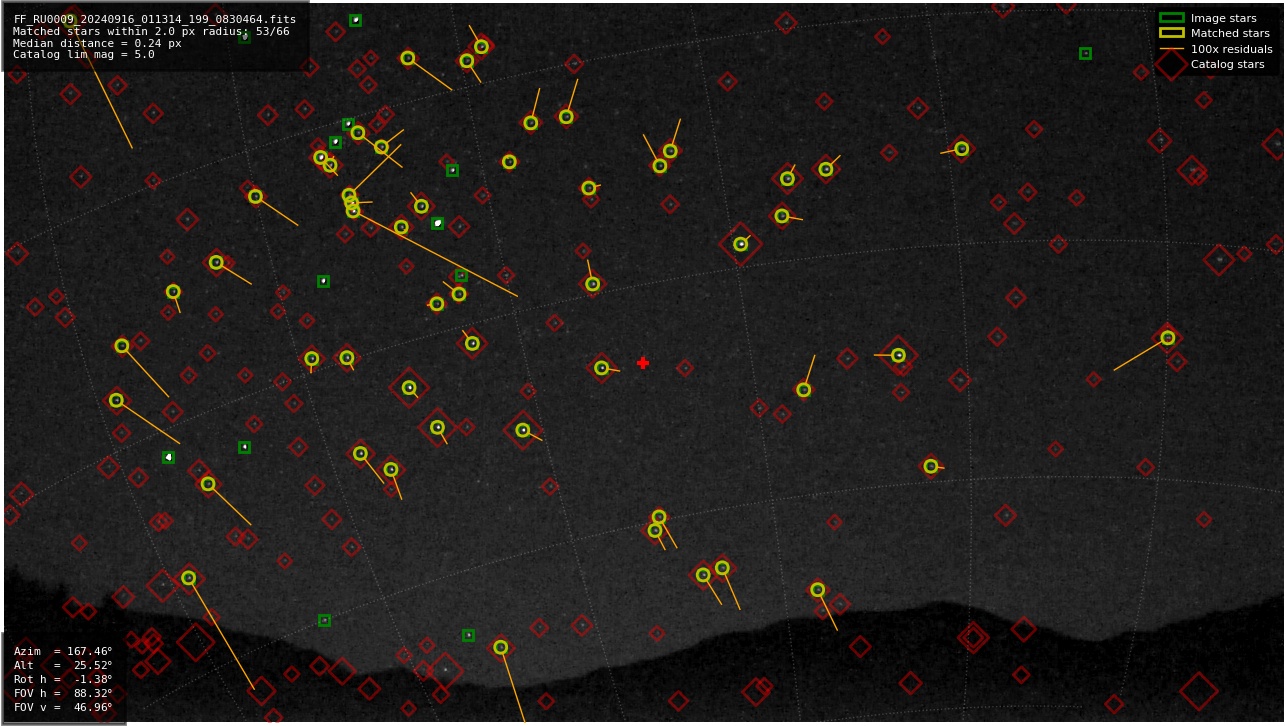
Task: Click the 'Matched stars' legend label
Action: [x=1230, y=34]
